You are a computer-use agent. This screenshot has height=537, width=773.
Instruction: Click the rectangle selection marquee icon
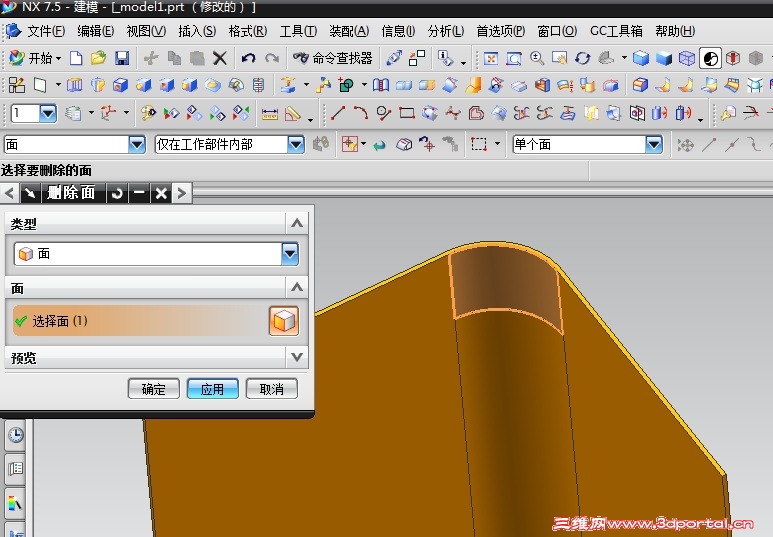point(479,144)
